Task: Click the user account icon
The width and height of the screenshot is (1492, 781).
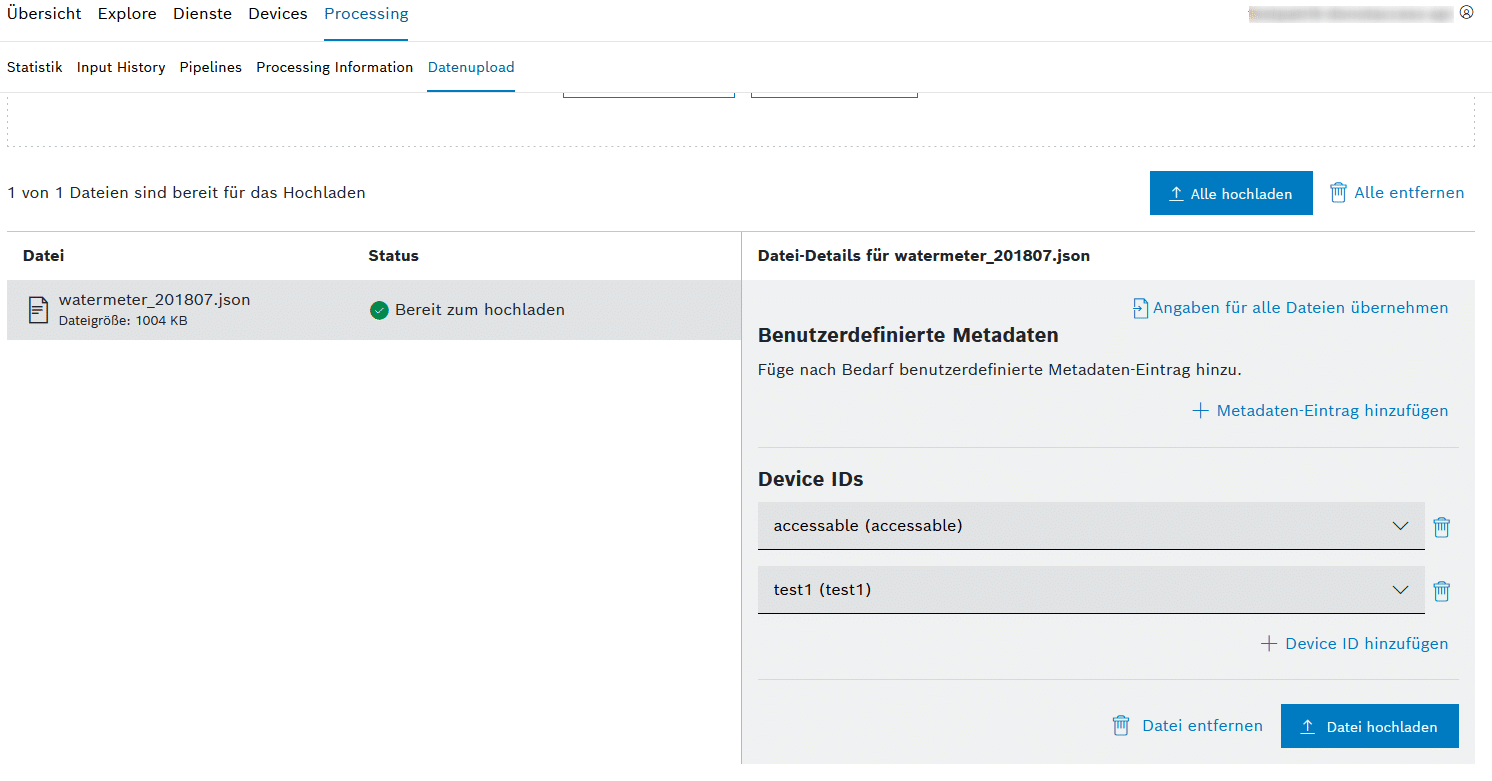Action: click(x=1466, y=13)
